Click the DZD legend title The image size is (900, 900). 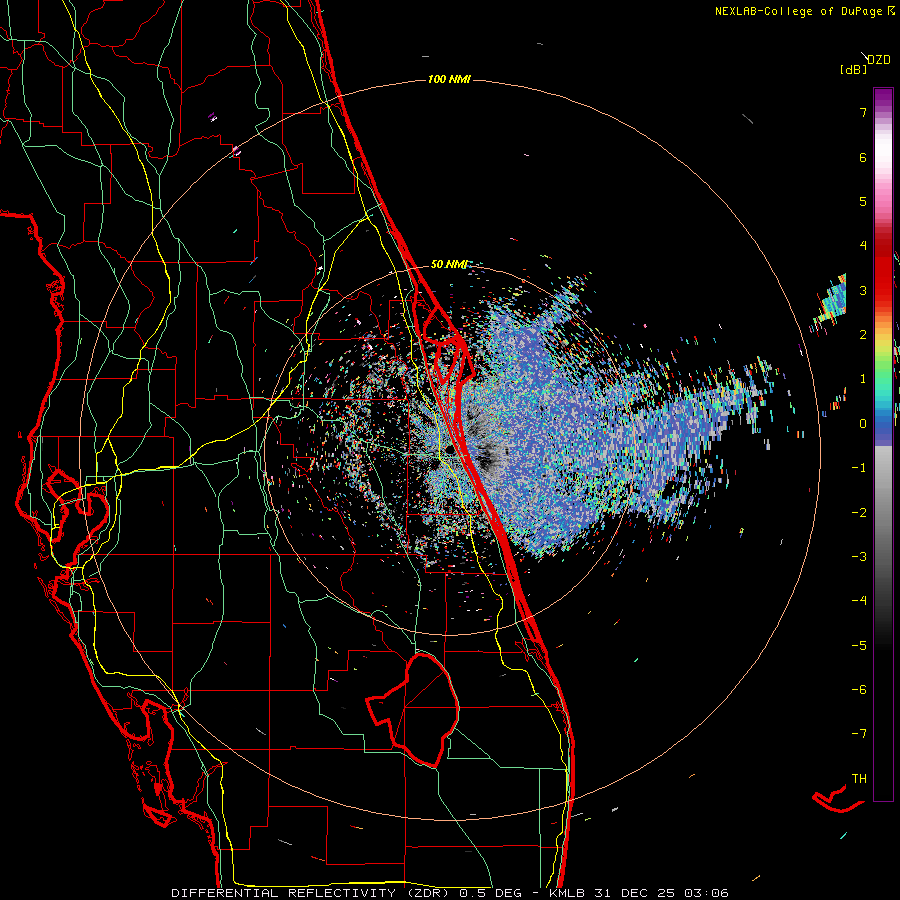(879, 60)
